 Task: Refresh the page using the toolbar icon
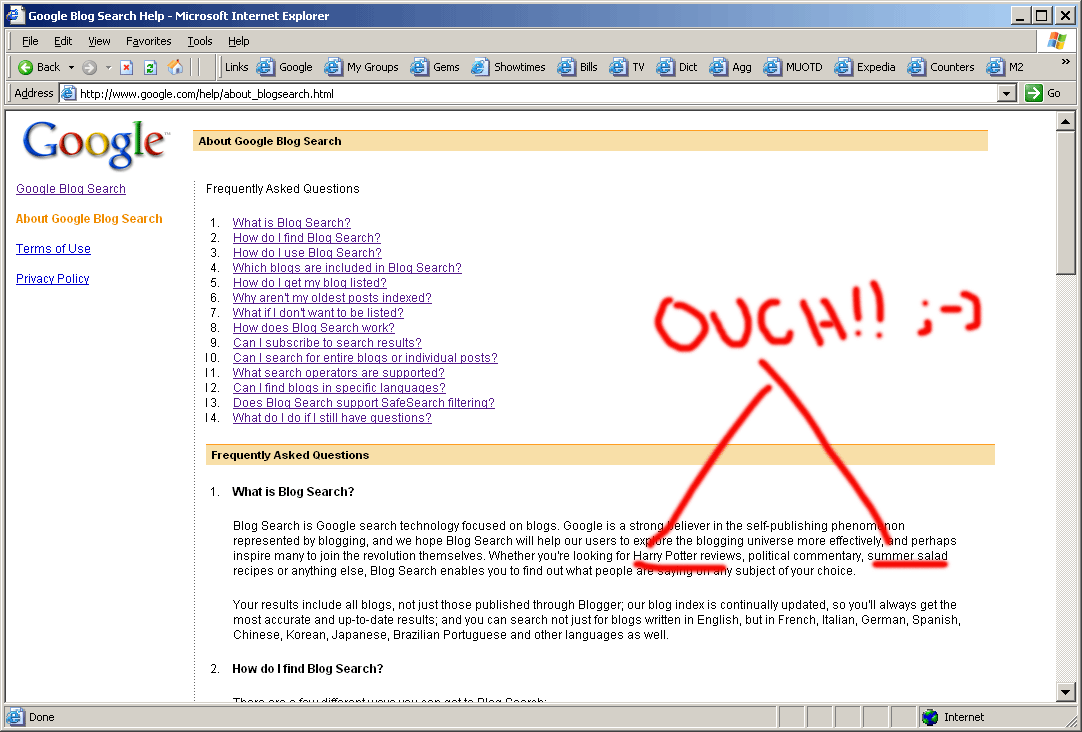coord(150,67)
